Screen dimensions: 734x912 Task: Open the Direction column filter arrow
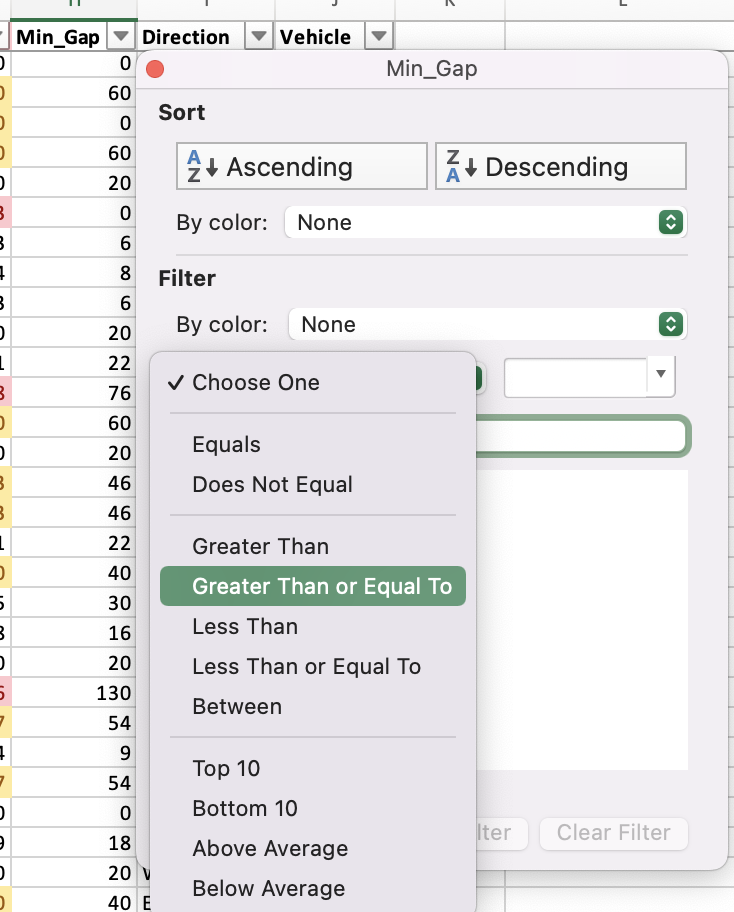click(258, 35)
